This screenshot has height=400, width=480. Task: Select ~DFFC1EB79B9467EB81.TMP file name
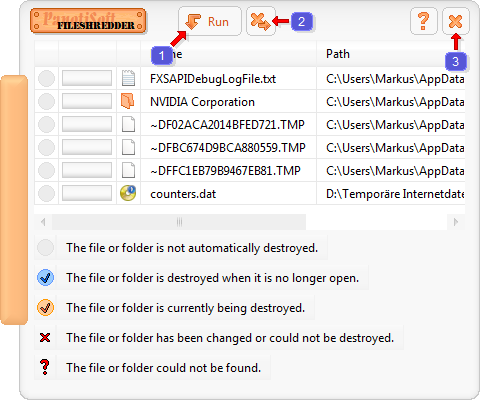[225, 171]
